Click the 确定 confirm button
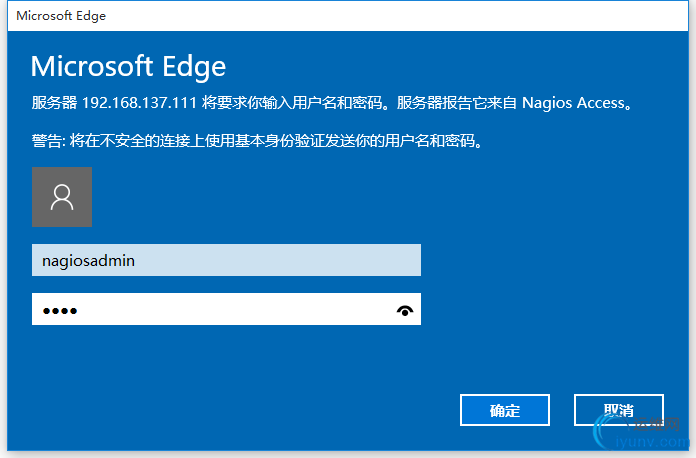Viewport: 696px width, 458px height. pyautogui.click(x=505, y=410)
